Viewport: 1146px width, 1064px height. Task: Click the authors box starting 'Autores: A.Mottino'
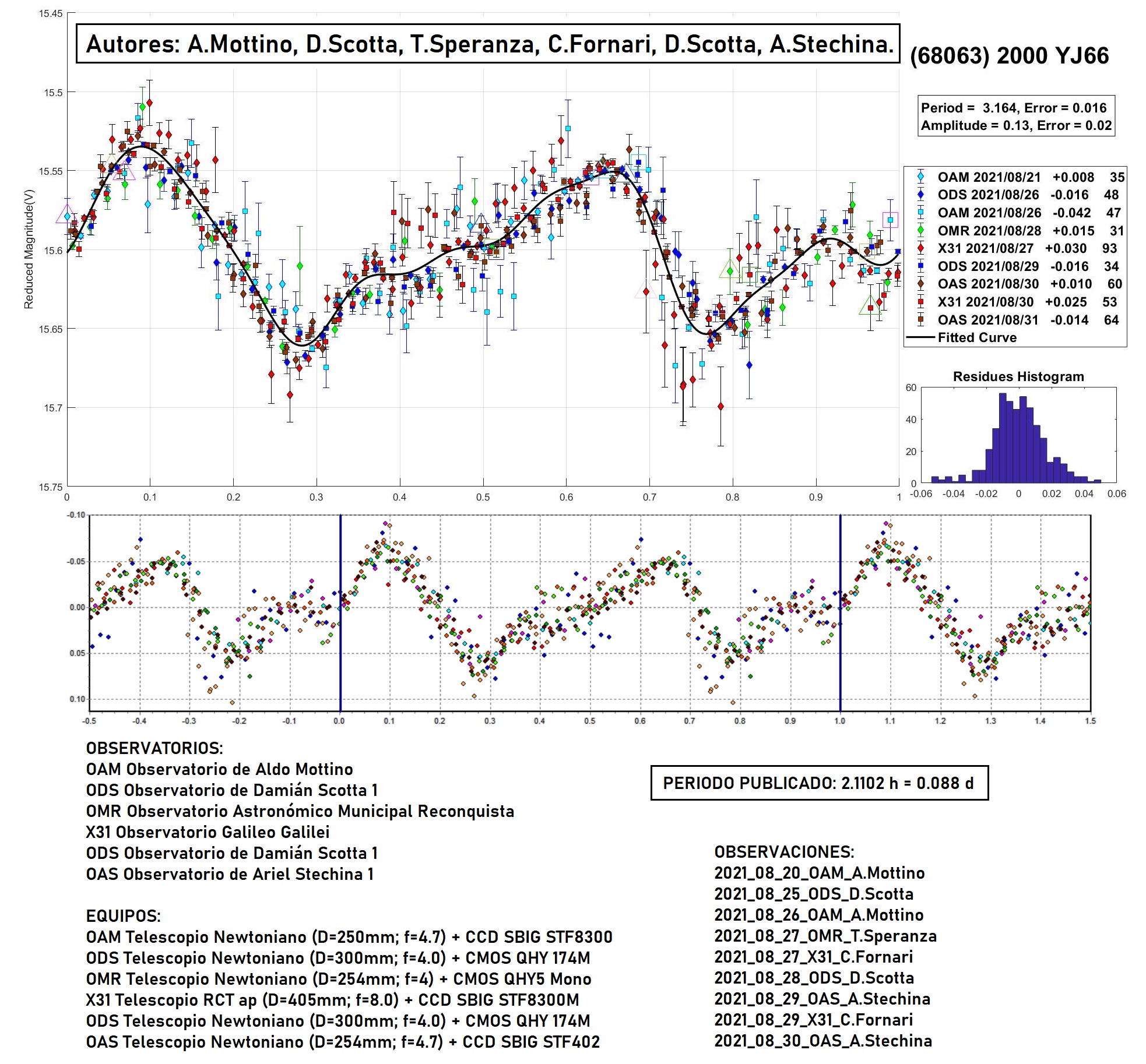[488, 44]
